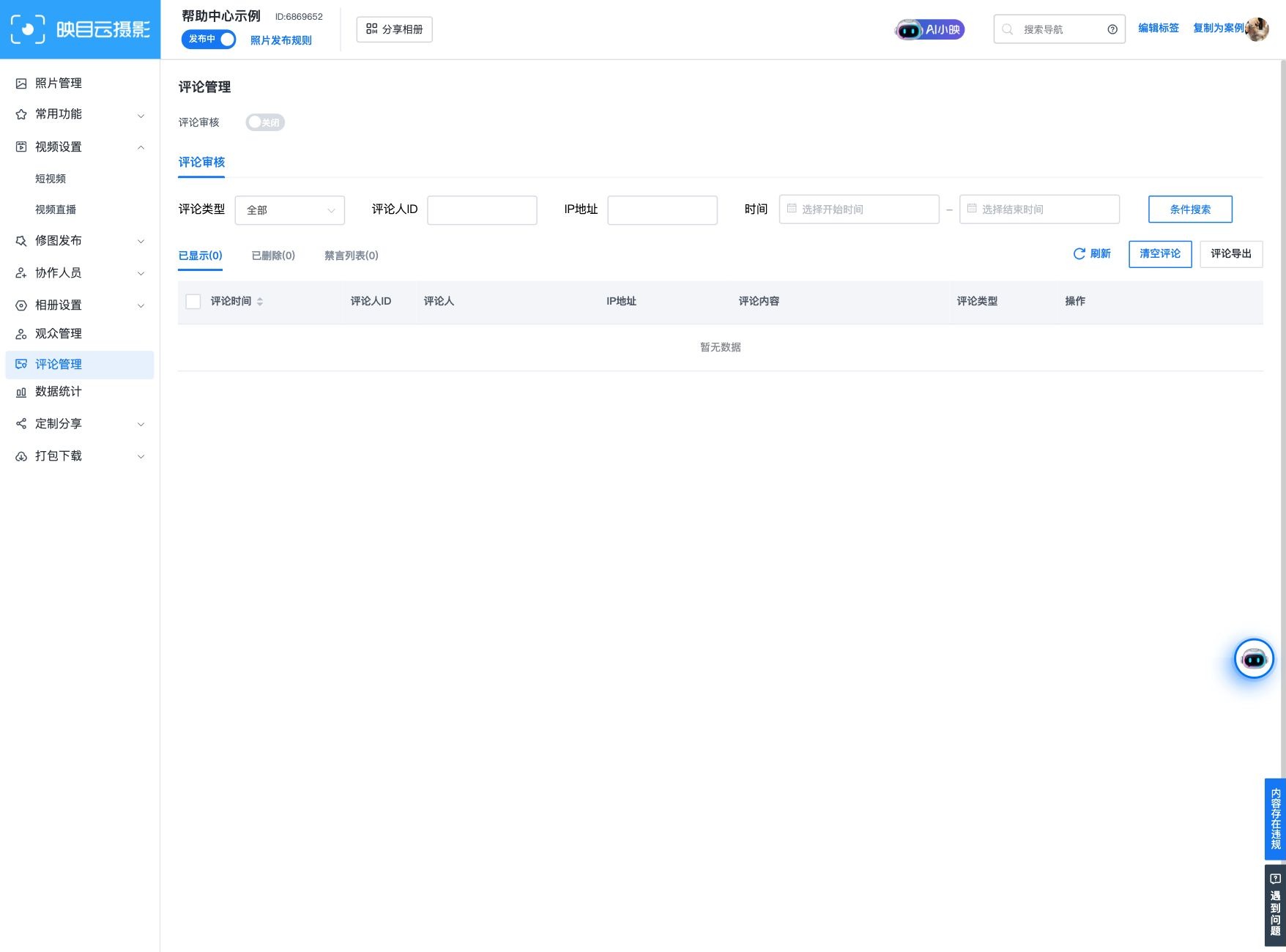This screenshot has width=1286, height=952.
Task: Click the 刷新 refresh link
Action: point(1092,254)
